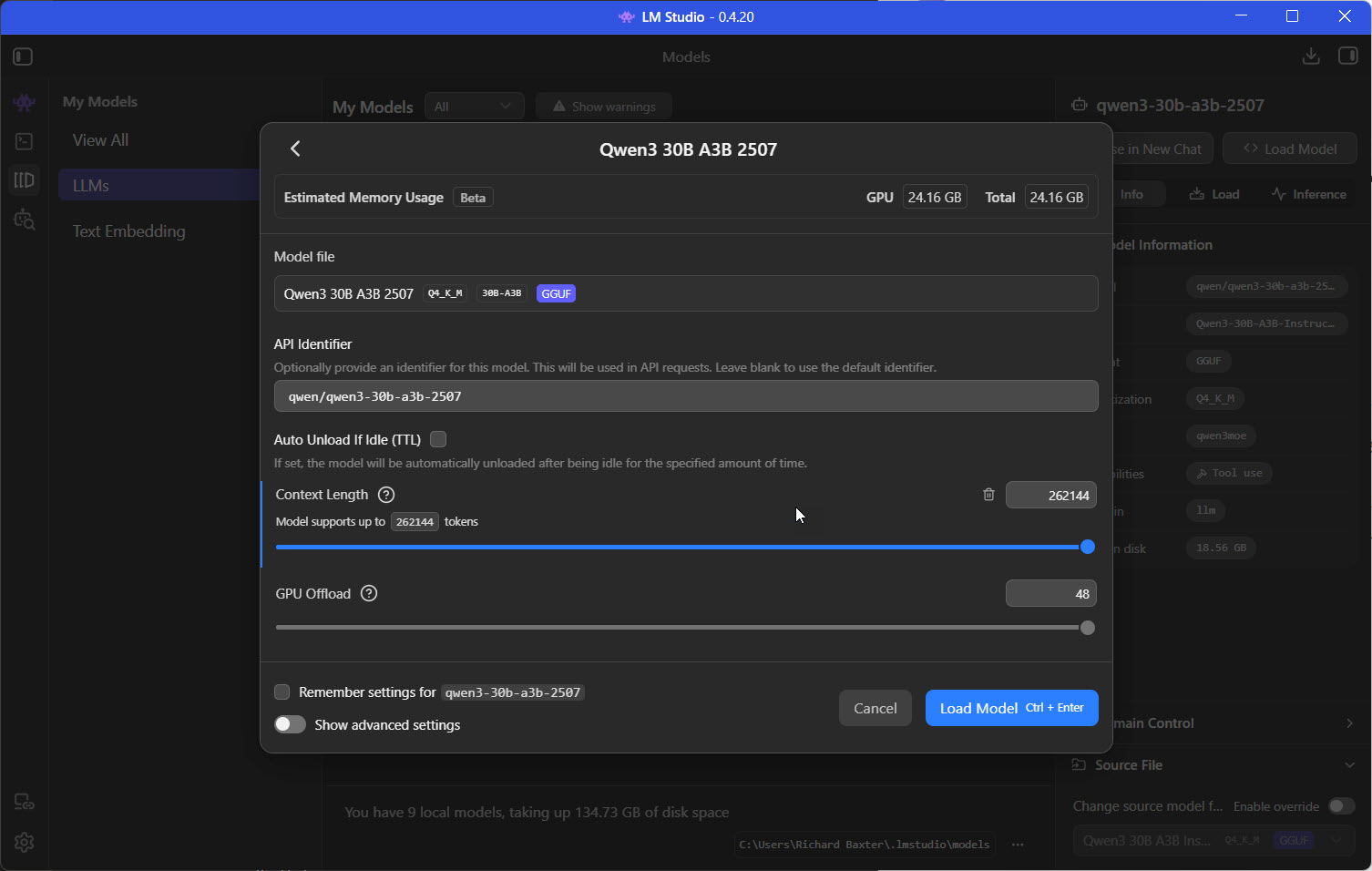Viewport: 1372px width, 871px height.
Task: Reset Context Length with trash icon
Action: 988,495
